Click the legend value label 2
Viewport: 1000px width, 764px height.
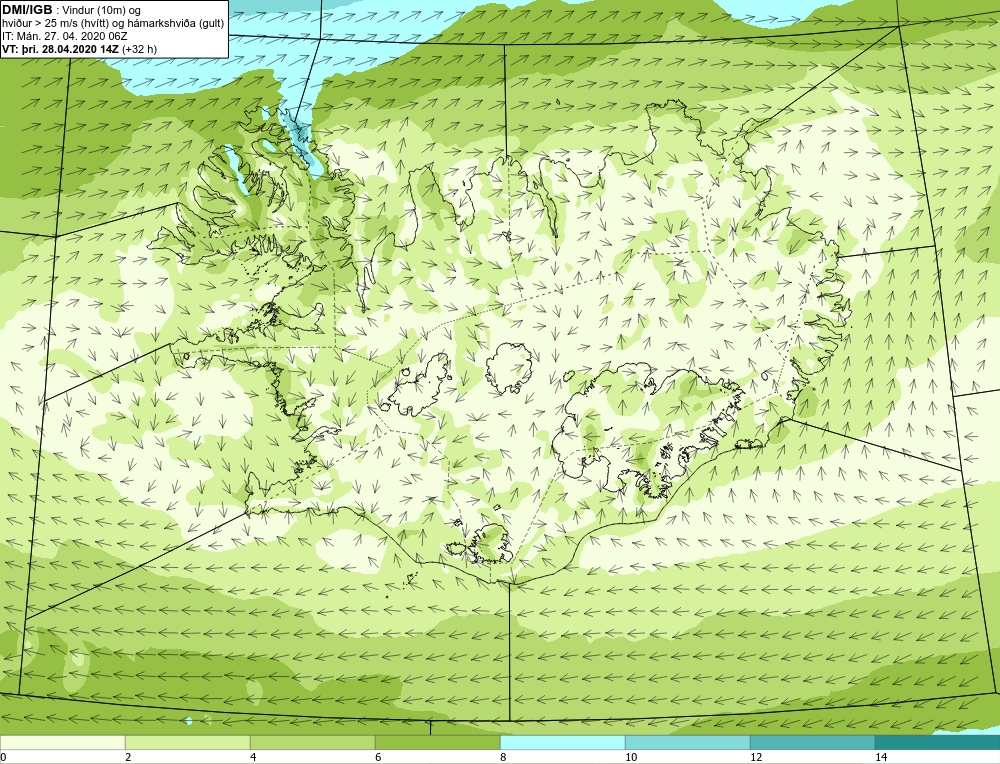pyautogui.click(x=128, y=757)
